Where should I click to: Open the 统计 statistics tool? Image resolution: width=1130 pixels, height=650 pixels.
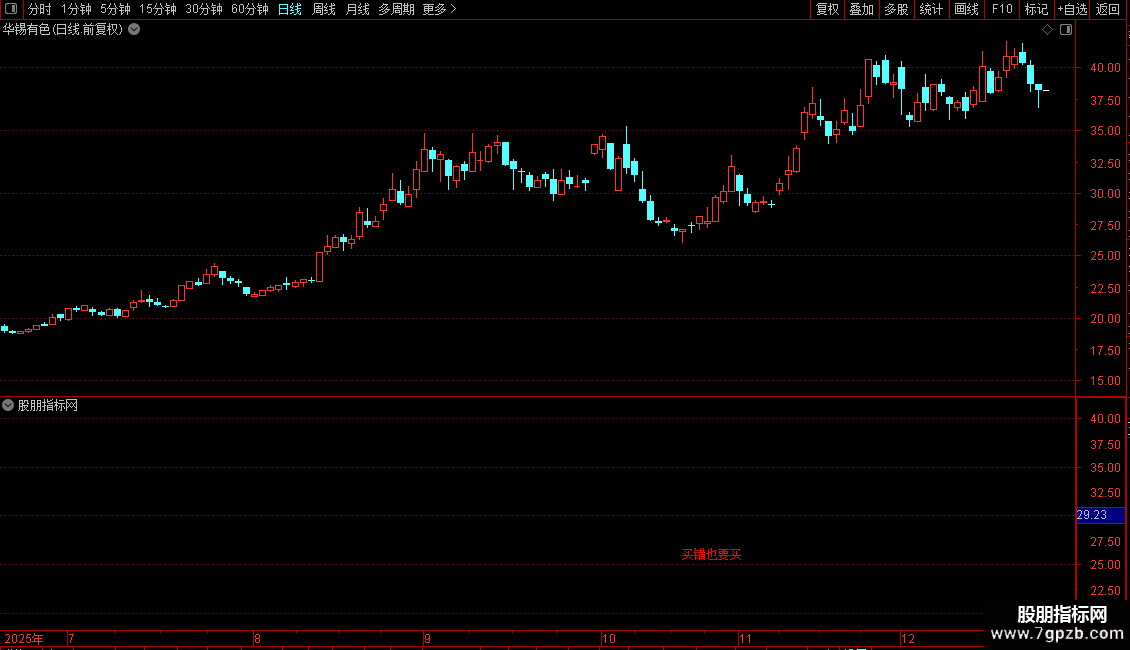pos(931,9)
